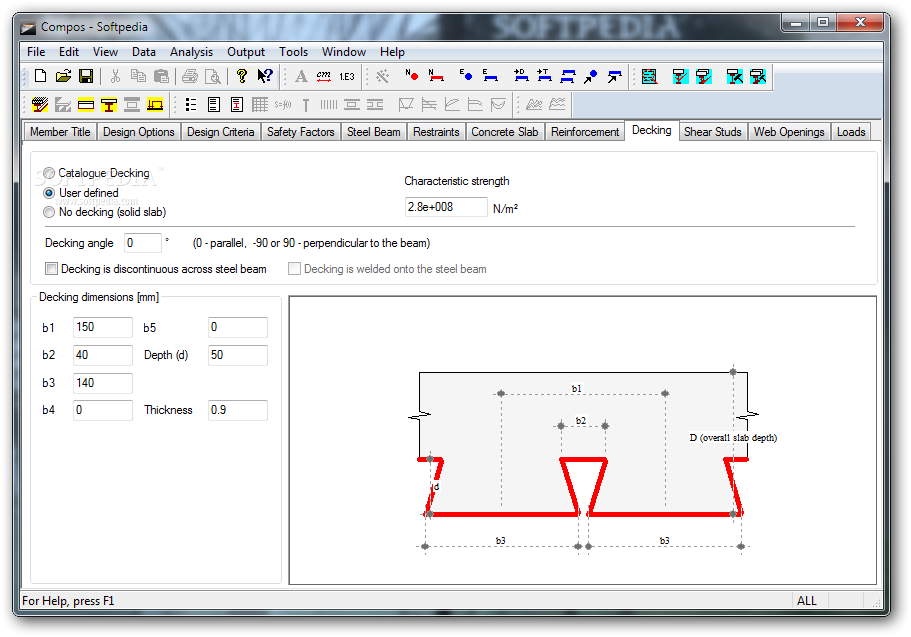The width and height of the screenshot is (911, 637).
Task: Click the '+T' beam icon
Action: [544, 76]
